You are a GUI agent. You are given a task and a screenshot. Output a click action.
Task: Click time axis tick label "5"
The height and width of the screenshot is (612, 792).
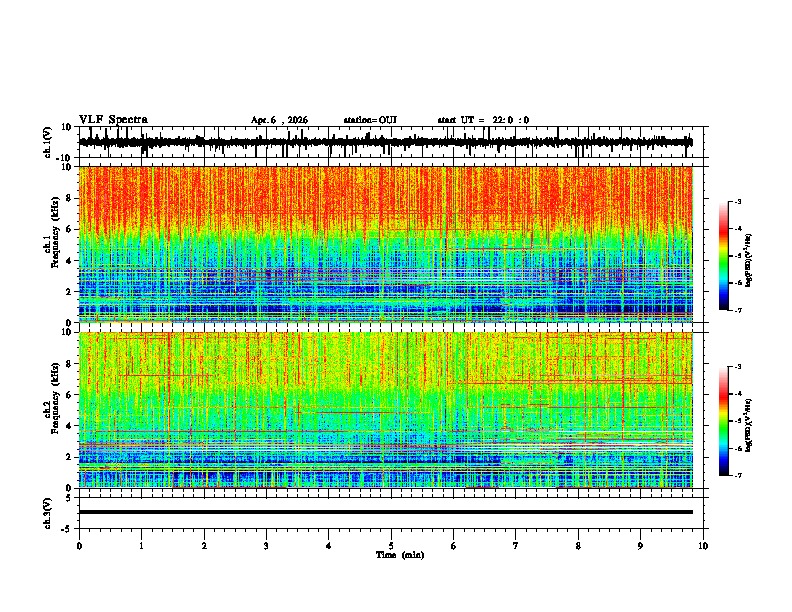[x=391, y=546]
